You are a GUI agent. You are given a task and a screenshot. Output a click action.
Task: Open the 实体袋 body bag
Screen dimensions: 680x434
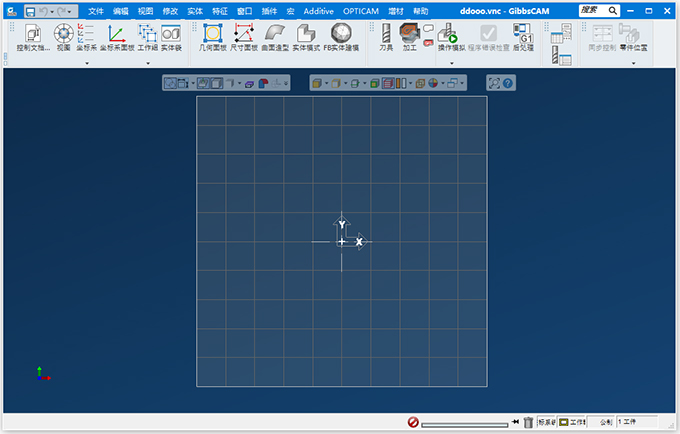click(171, 38)
